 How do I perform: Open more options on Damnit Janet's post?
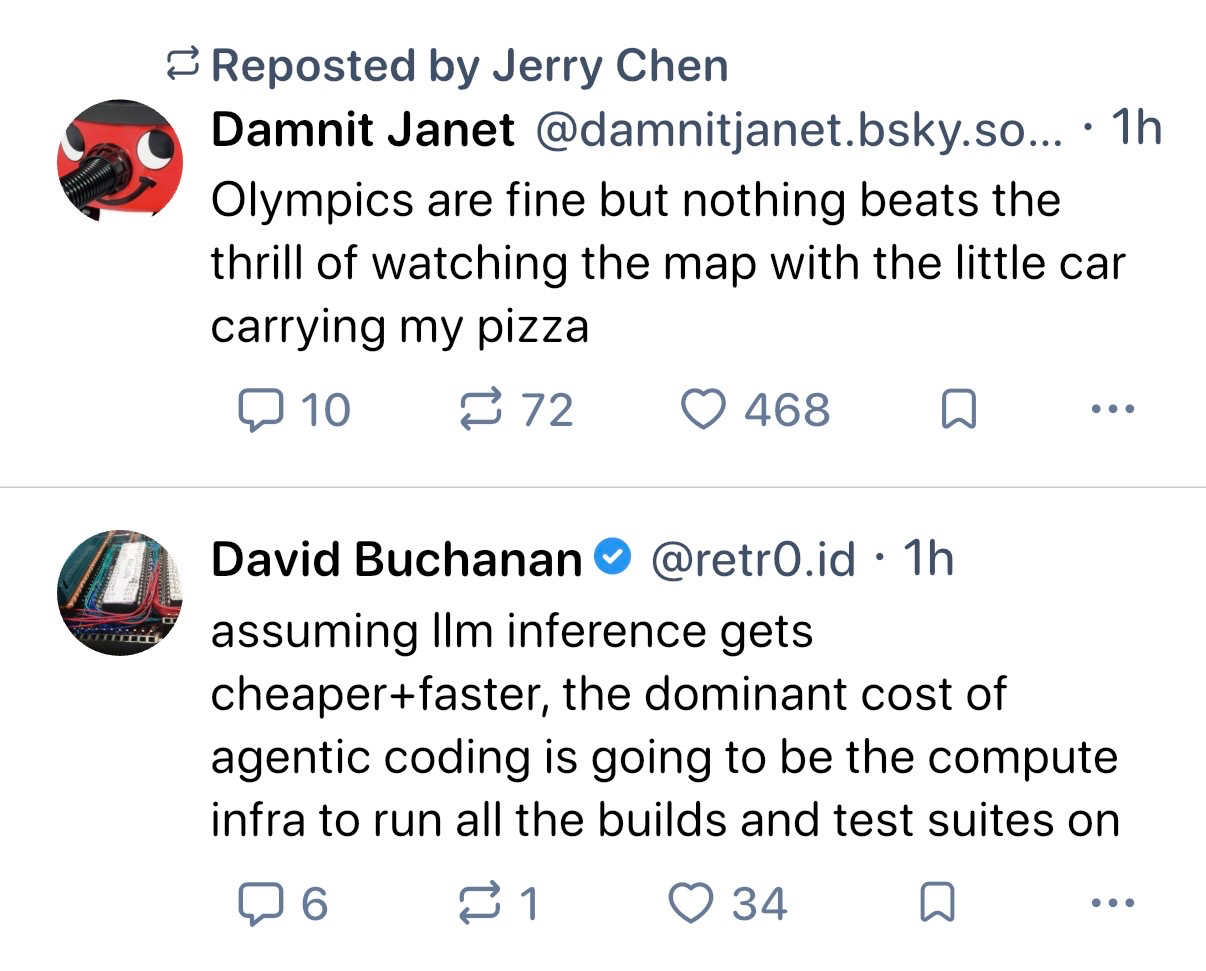(x=1112, y=410)
